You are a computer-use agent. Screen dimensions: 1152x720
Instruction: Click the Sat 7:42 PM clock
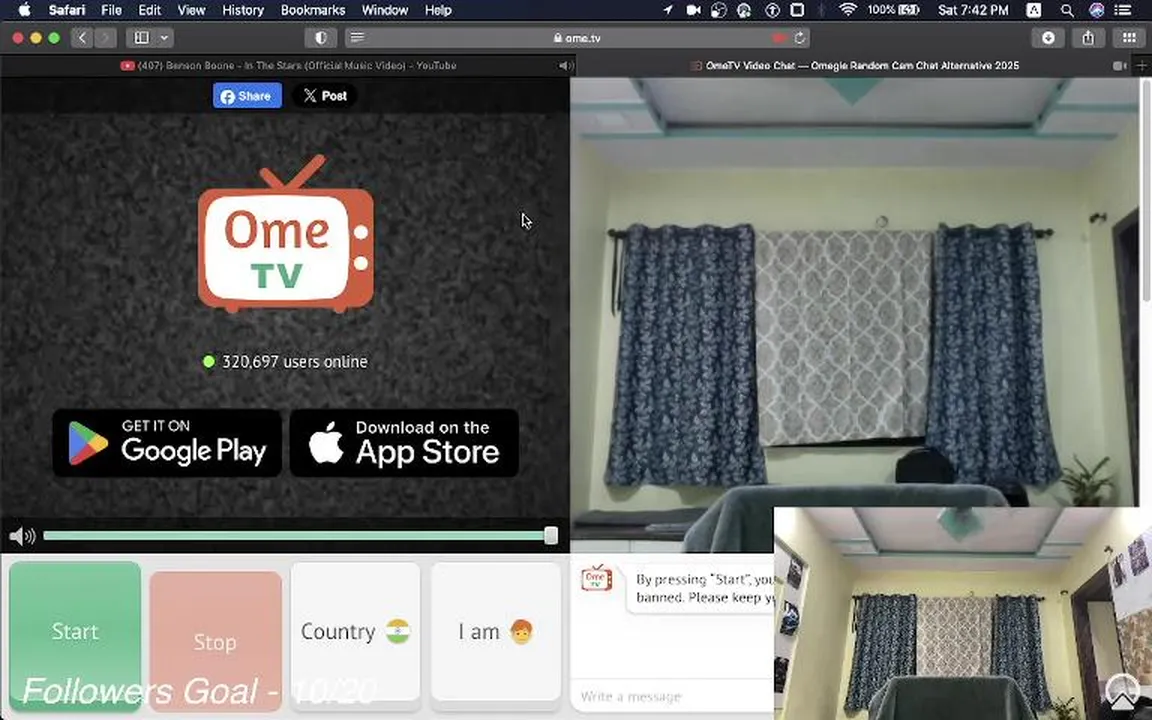point(973,10)
